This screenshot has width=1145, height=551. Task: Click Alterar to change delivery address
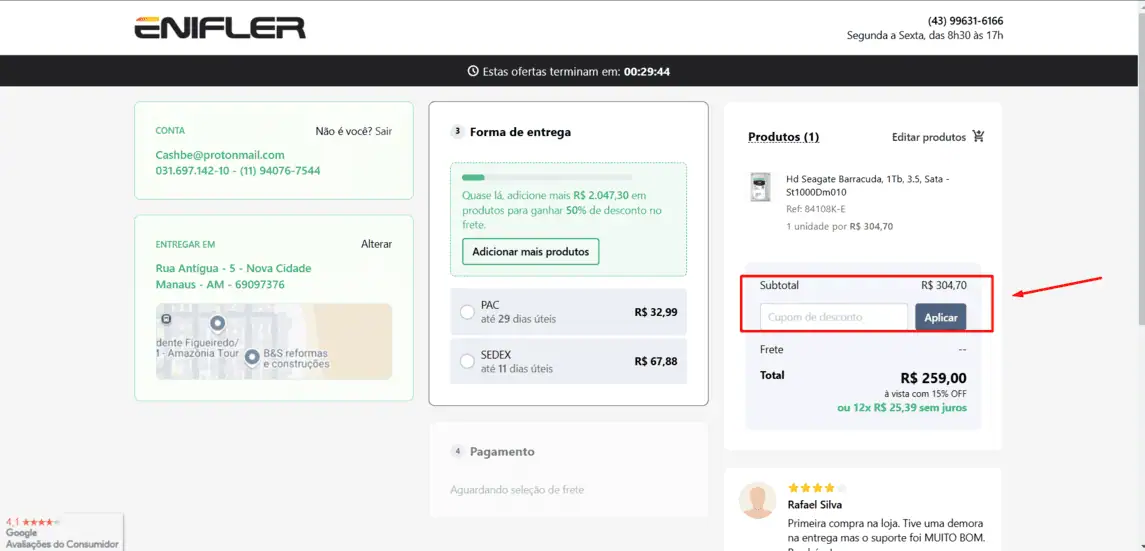click(x=376, y=244)
